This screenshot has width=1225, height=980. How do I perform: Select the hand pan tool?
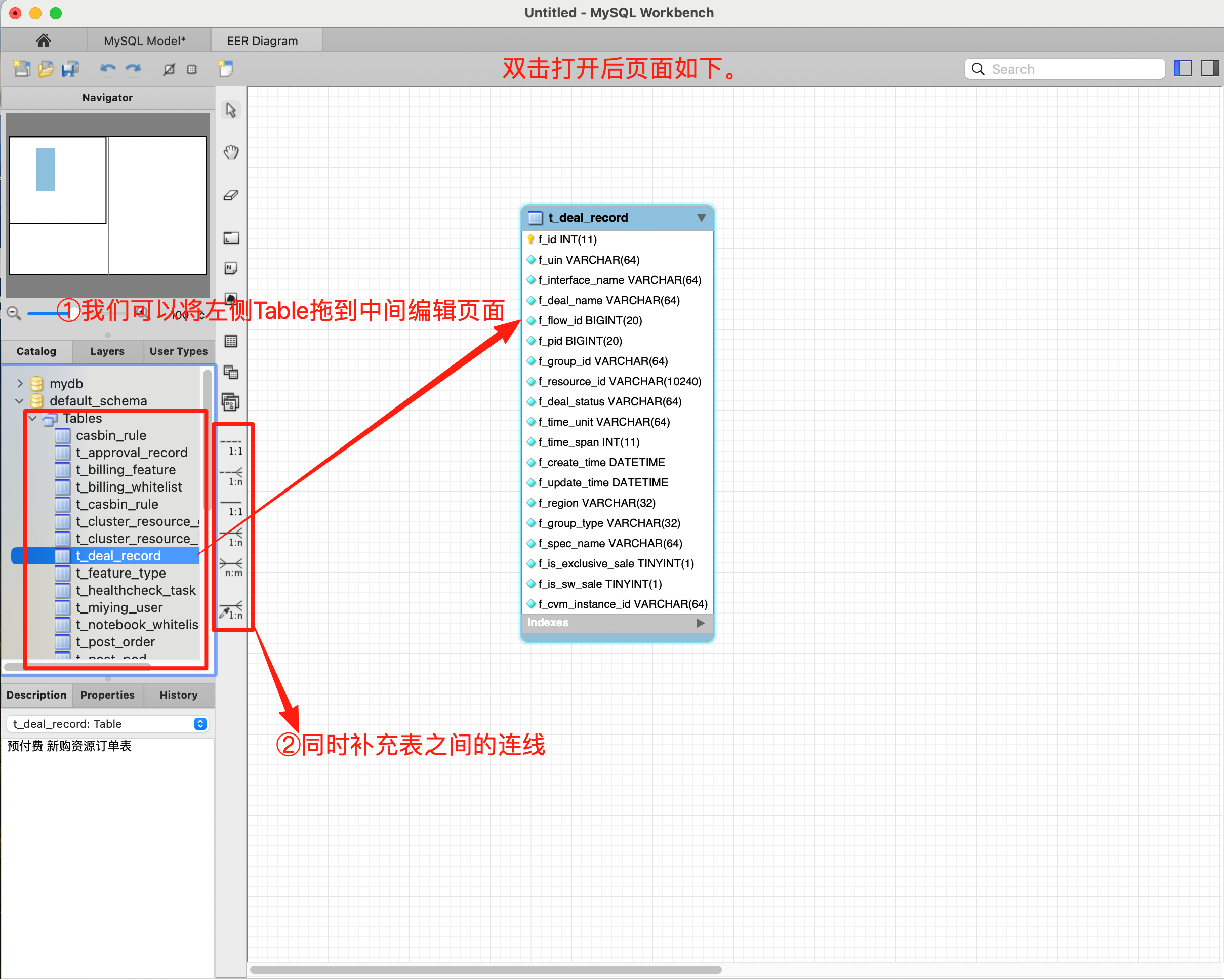click(x=231, y=152)
